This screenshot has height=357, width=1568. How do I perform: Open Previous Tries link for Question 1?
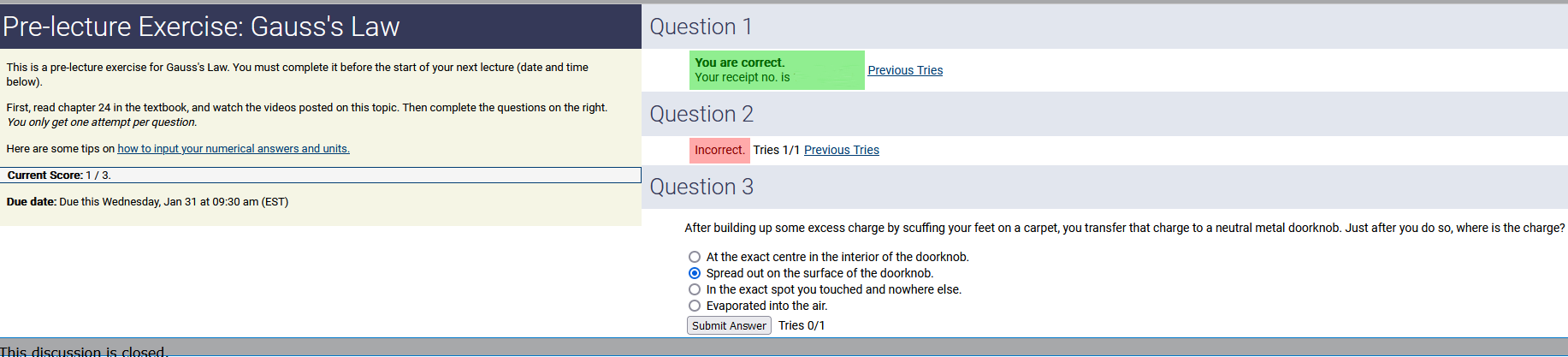pos(905,70)
